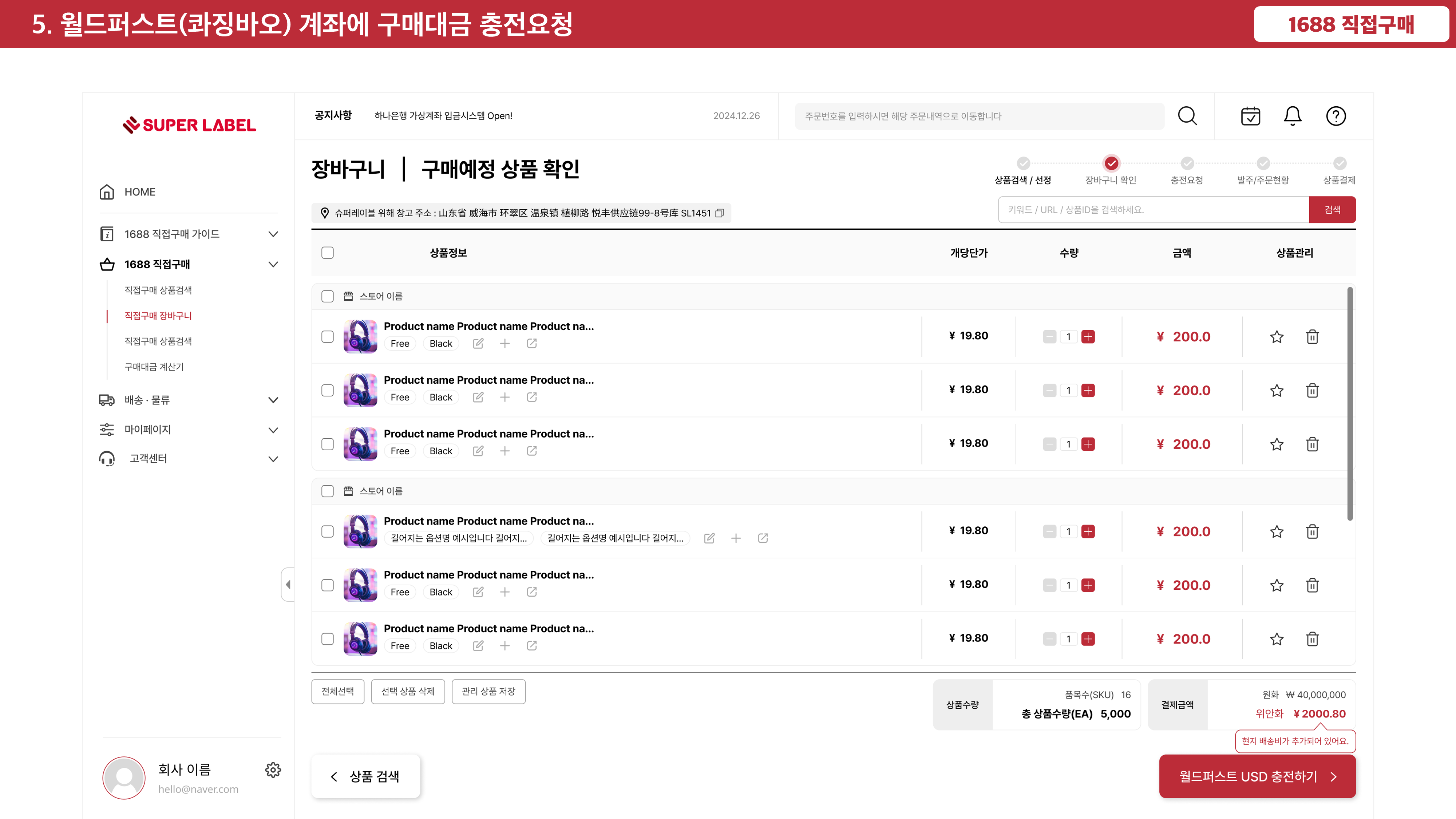Decrease quantity of first product
Image resolution: width=1456 pixels, height=819 pixels.
pyautogui.click(x=1049, y=337)
